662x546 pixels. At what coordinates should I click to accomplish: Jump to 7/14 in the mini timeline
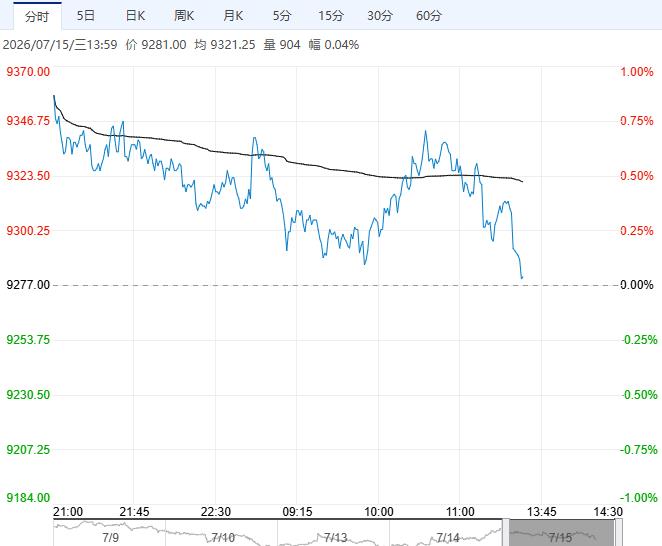point(448,538)
